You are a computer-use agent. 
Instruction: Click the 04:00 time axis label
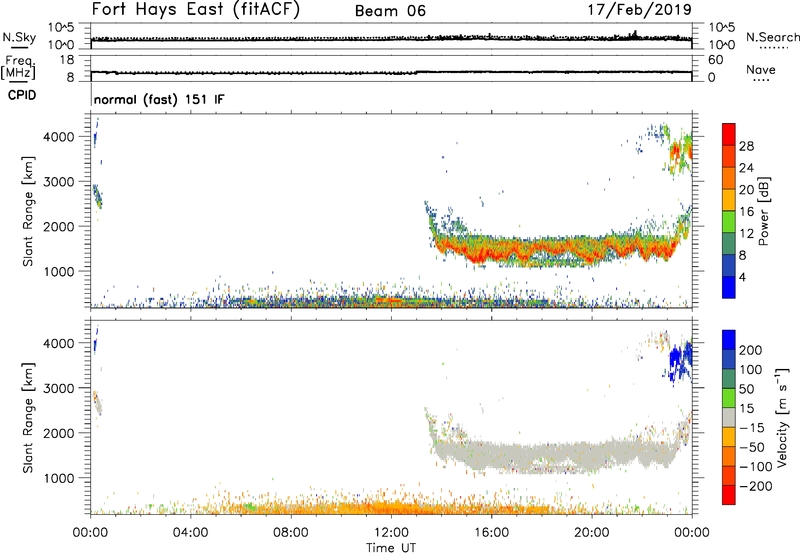[191, 533]
